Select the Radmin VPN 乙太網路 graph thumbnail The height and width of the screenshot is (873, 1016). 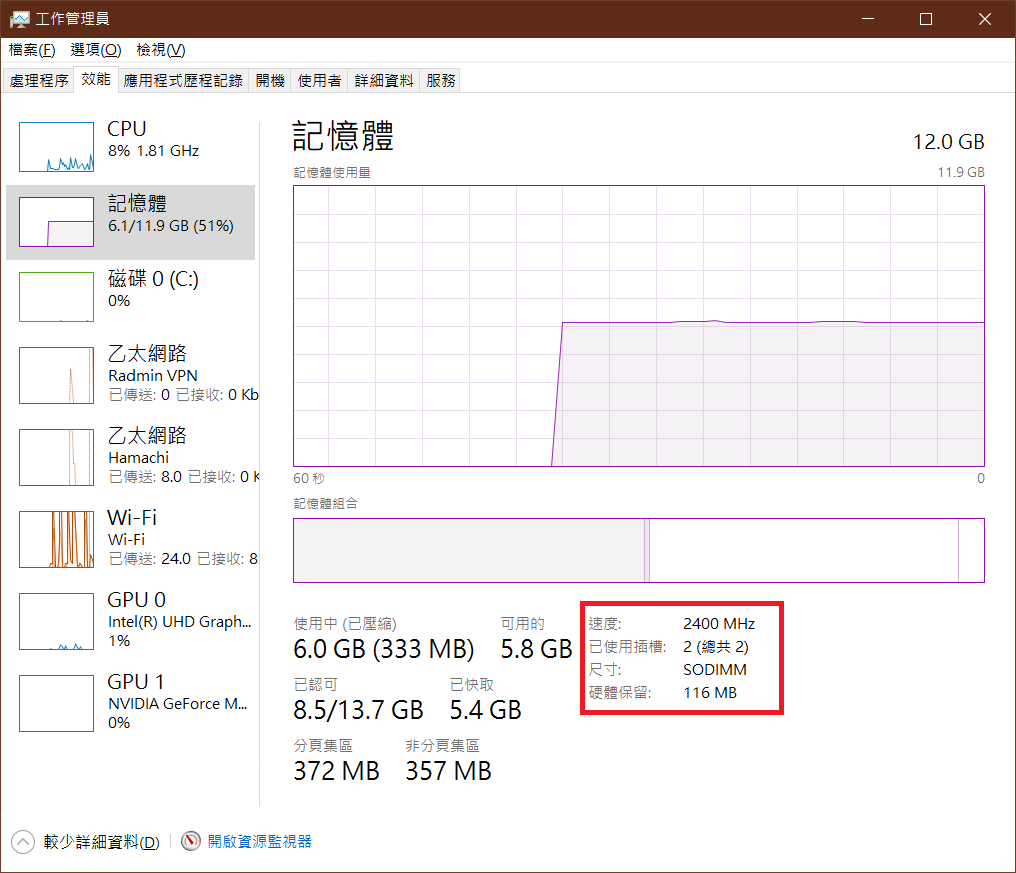coord(56,375)
